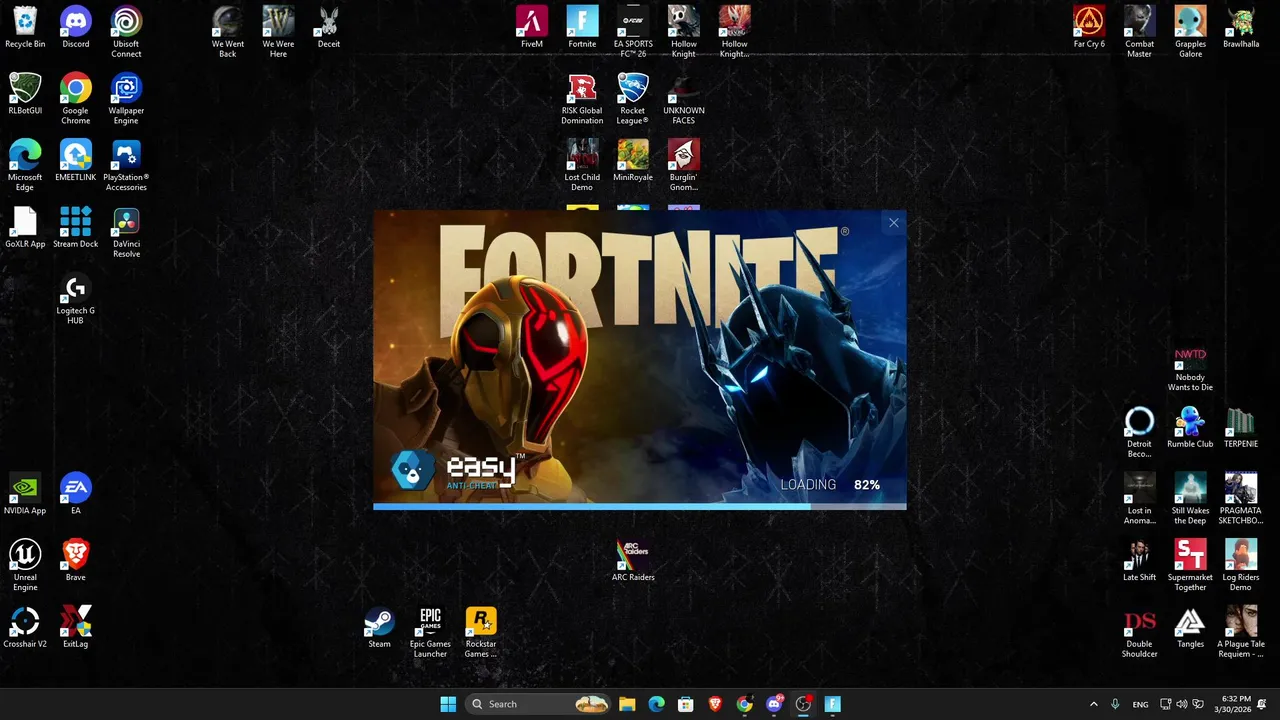Open the PlayStation Accessories shortcut
1280x720 pixels.
126,165
